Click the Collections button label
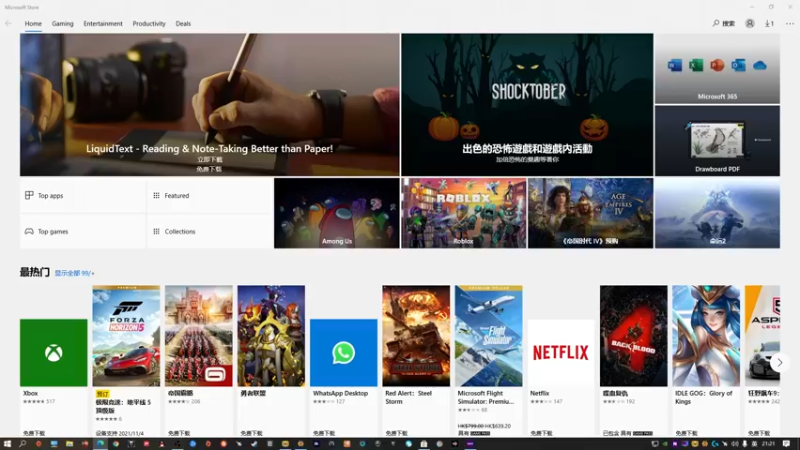 click(180, 231)
